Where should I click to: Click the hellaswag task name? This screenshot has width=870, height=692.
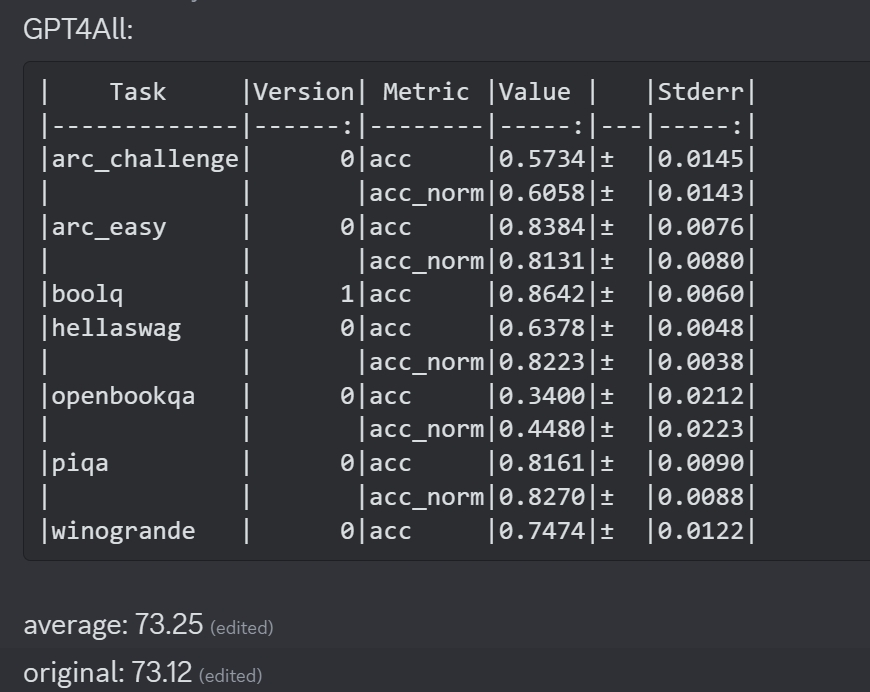tap(116, 328)
